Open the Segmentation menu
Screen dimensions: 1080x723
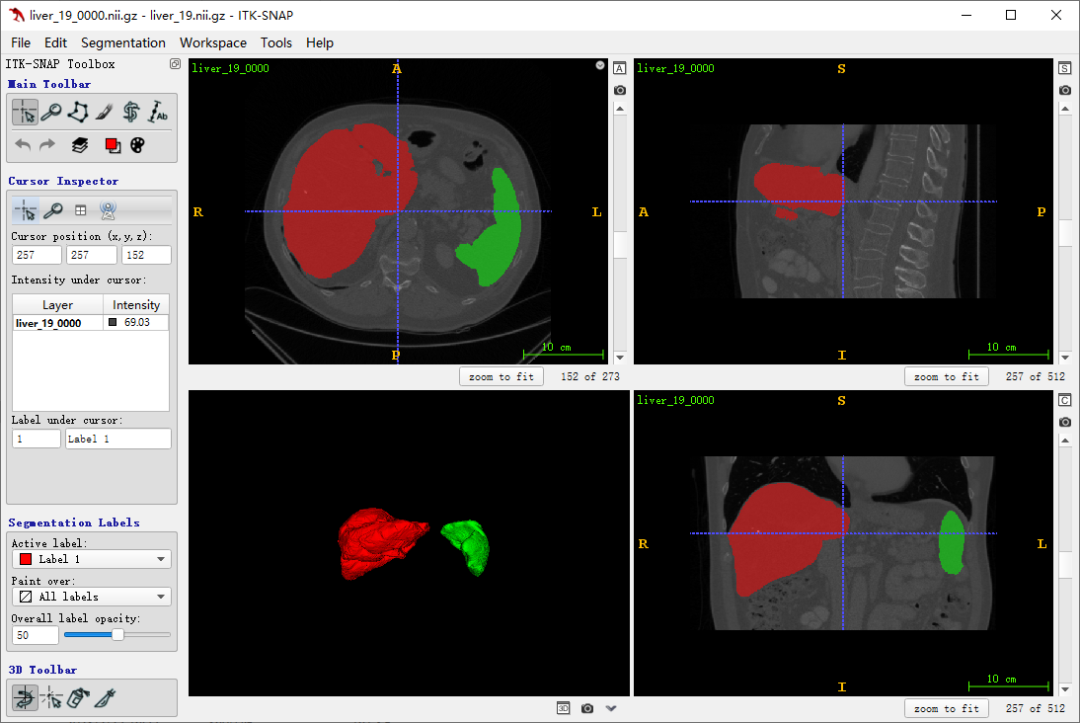pos(123,43)
